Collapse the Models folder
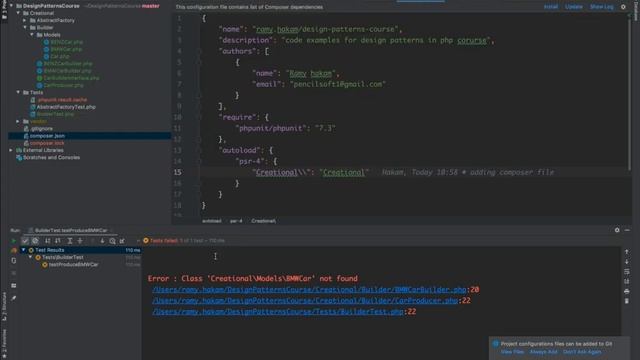This screenshot has width=640, height=360. click(32, 35)
